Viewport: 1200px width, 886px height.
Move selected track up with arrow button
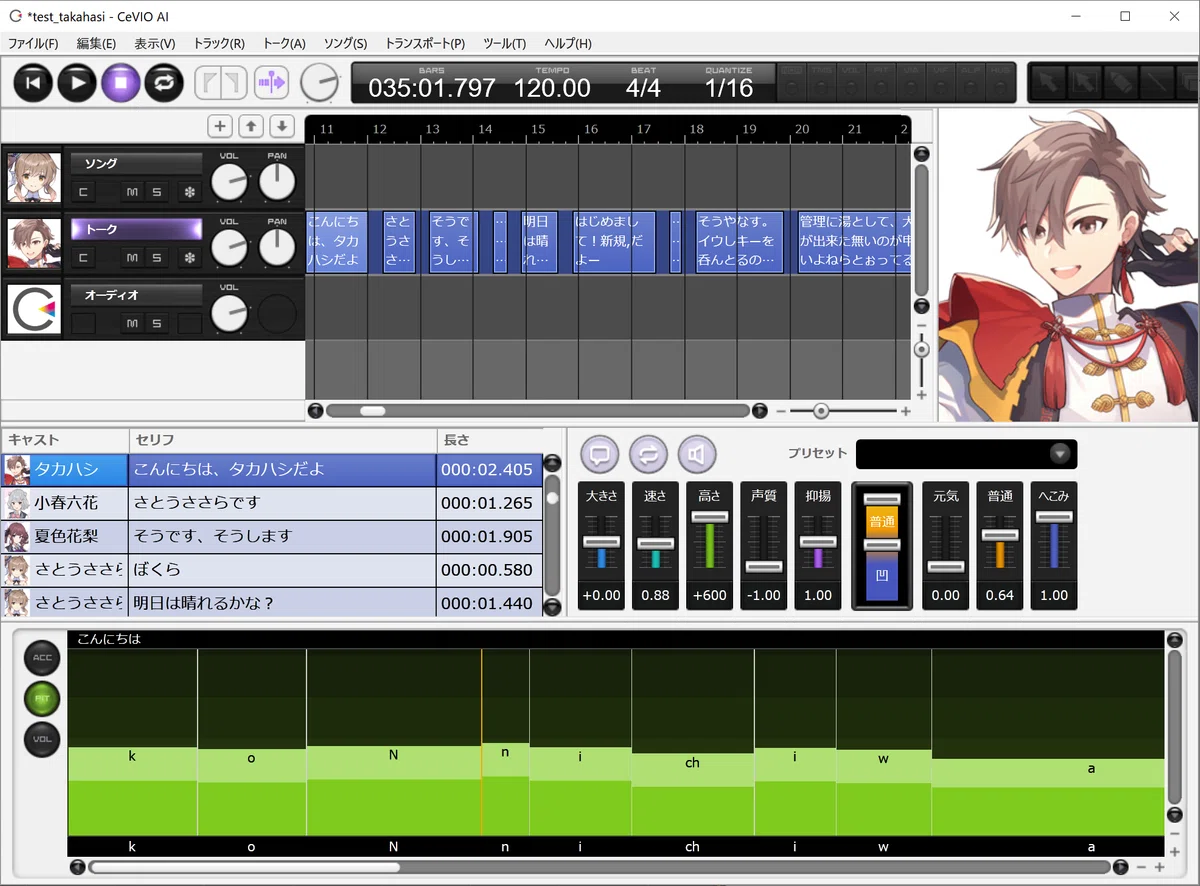tap(251, 126)
